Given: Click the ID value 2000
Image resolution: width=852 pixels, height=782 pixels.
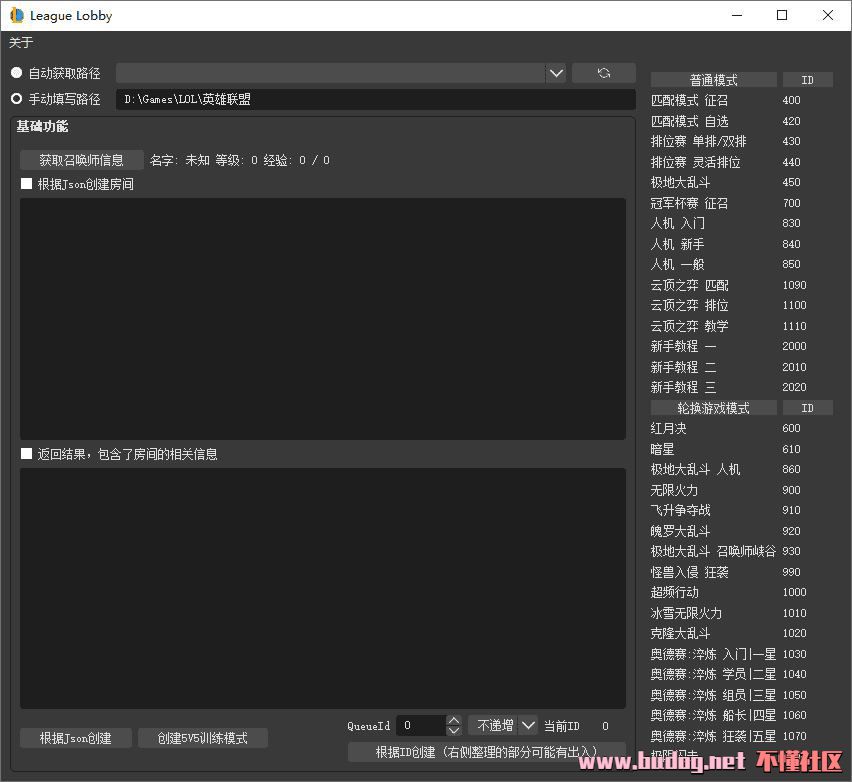Looking at the screenshot, I should click(x=794, y=346).
